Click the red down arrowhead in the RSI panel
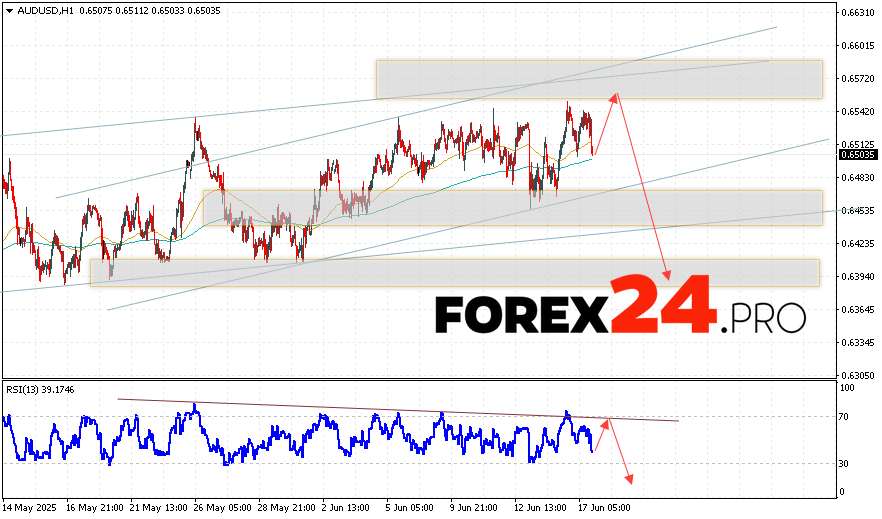 [x=629, y=480]
